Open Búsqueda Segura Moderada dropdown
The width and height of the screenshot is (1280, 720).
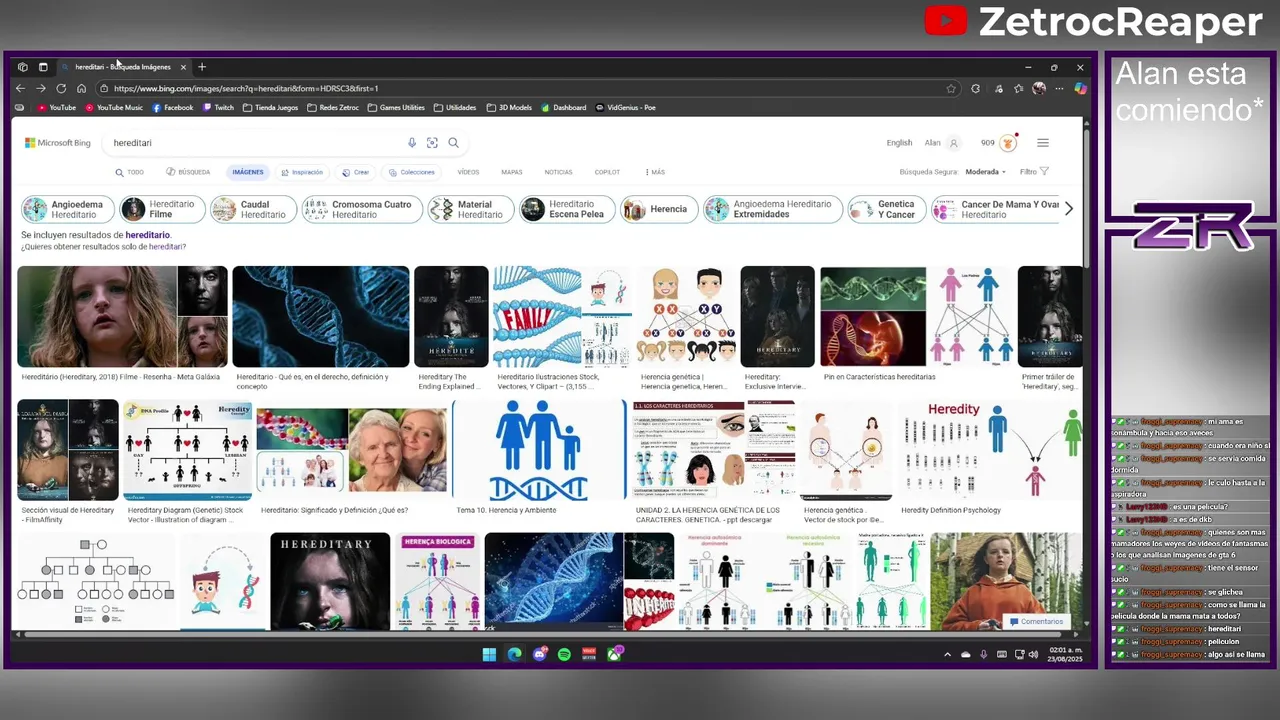986,172
